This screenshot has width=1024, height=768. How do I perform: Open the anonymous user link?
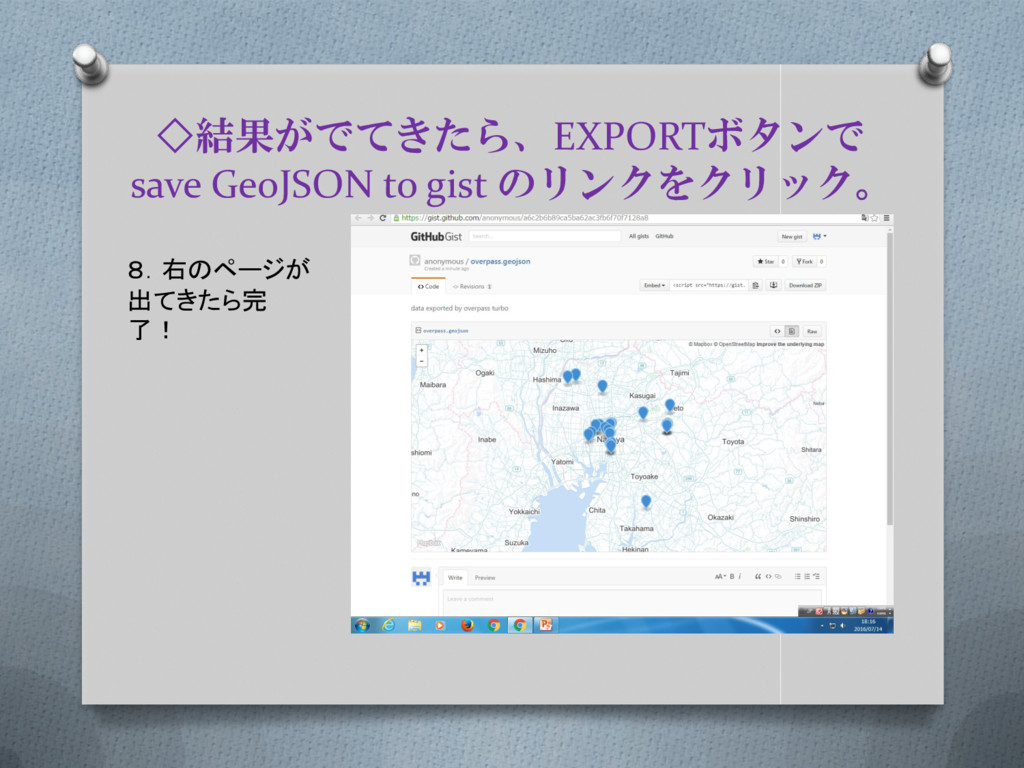(x=443, y=261)
